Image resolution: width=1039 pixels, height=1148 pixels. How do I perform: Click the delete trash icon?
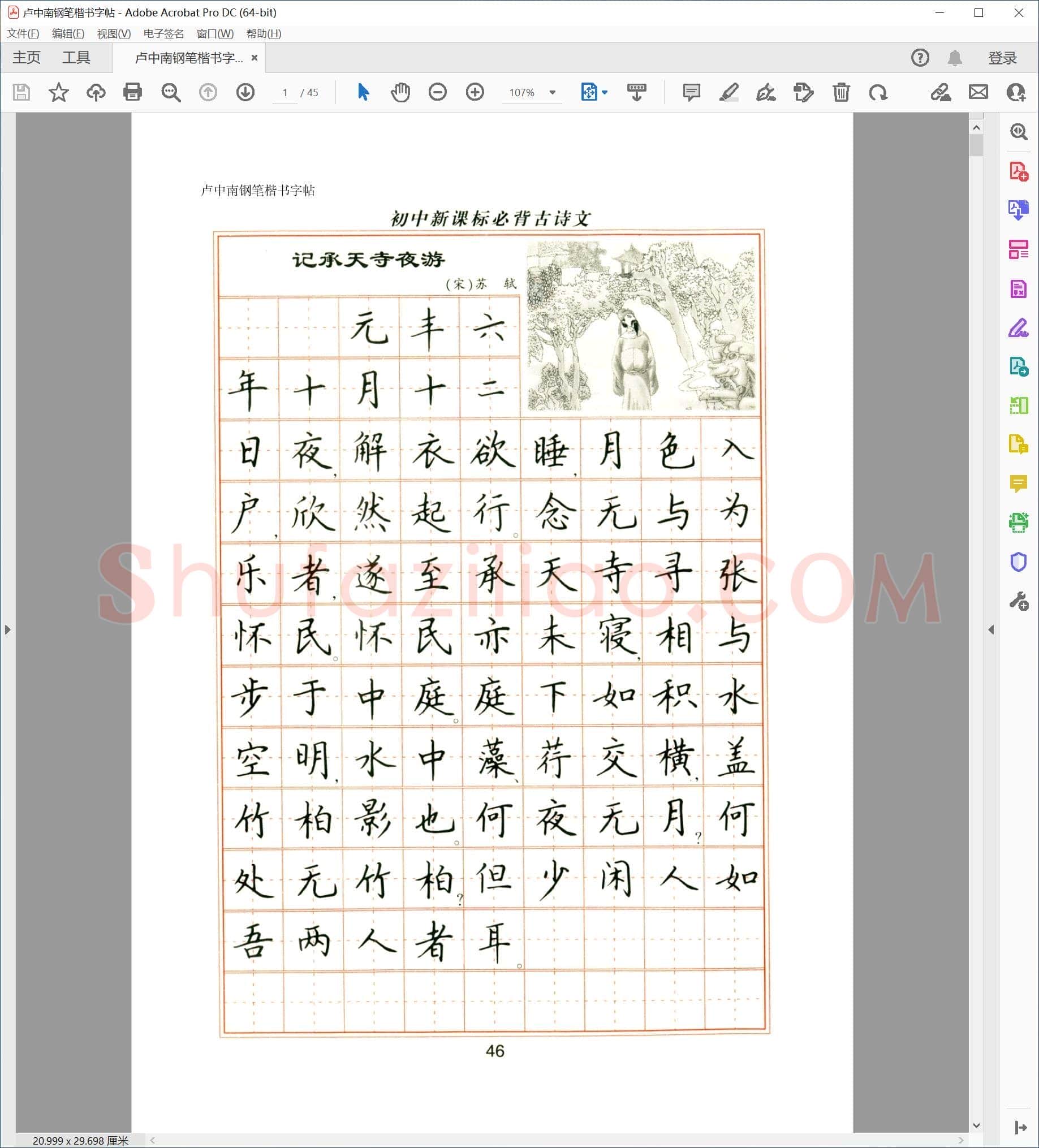click(842, 92)
